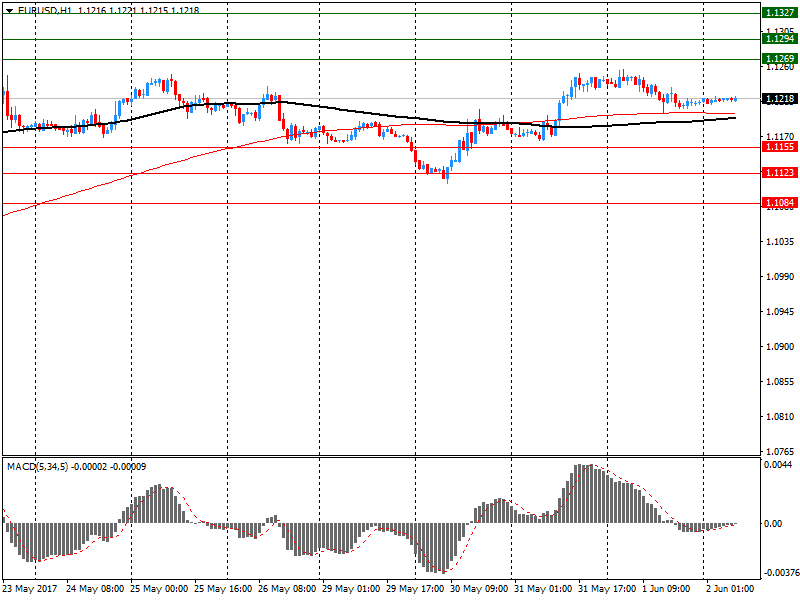
Task: Click the 29 May 17:00 time label
Action: pyautogui.click(x=415, y=589)
